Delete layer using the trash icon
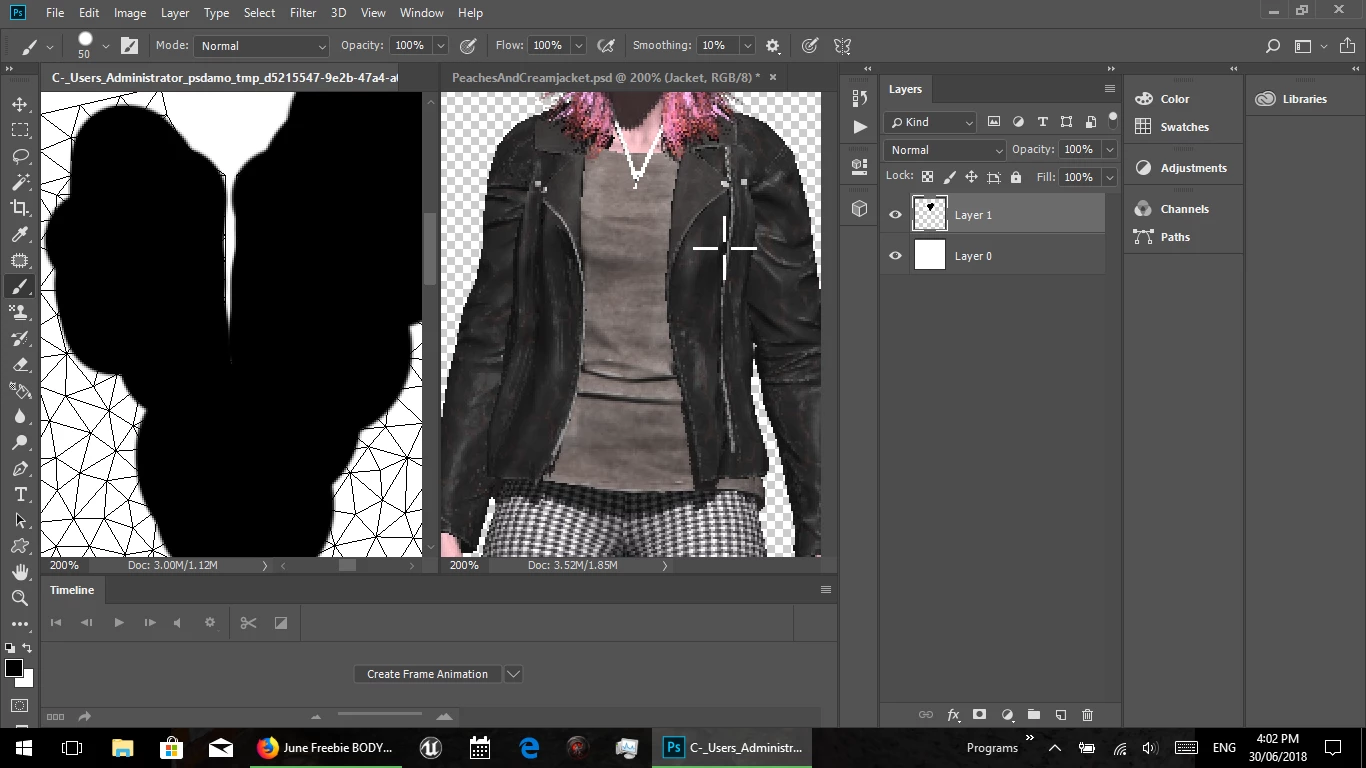This screenshot has height=768, width=1366. point(1088,715)
